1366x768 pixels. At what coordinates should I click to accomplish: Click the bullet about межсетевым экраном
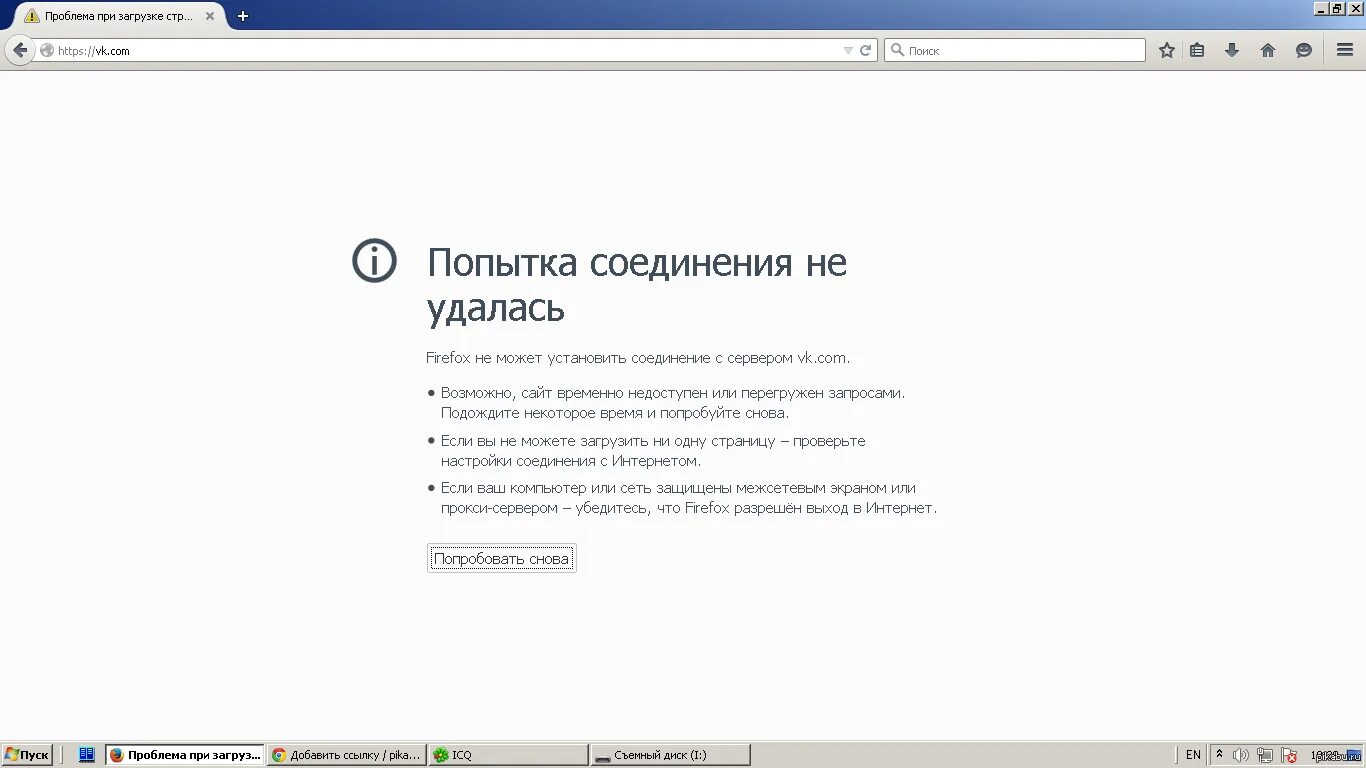pyautogui.click(x=682, y=498)
